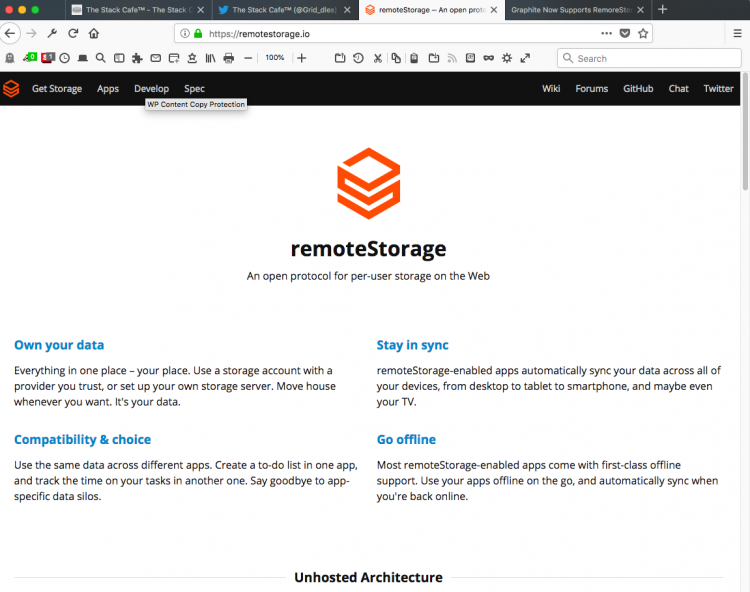Screen dimensions: 750x592
Task: Open history clock icon in toolbar
Action: pos(65,58)
